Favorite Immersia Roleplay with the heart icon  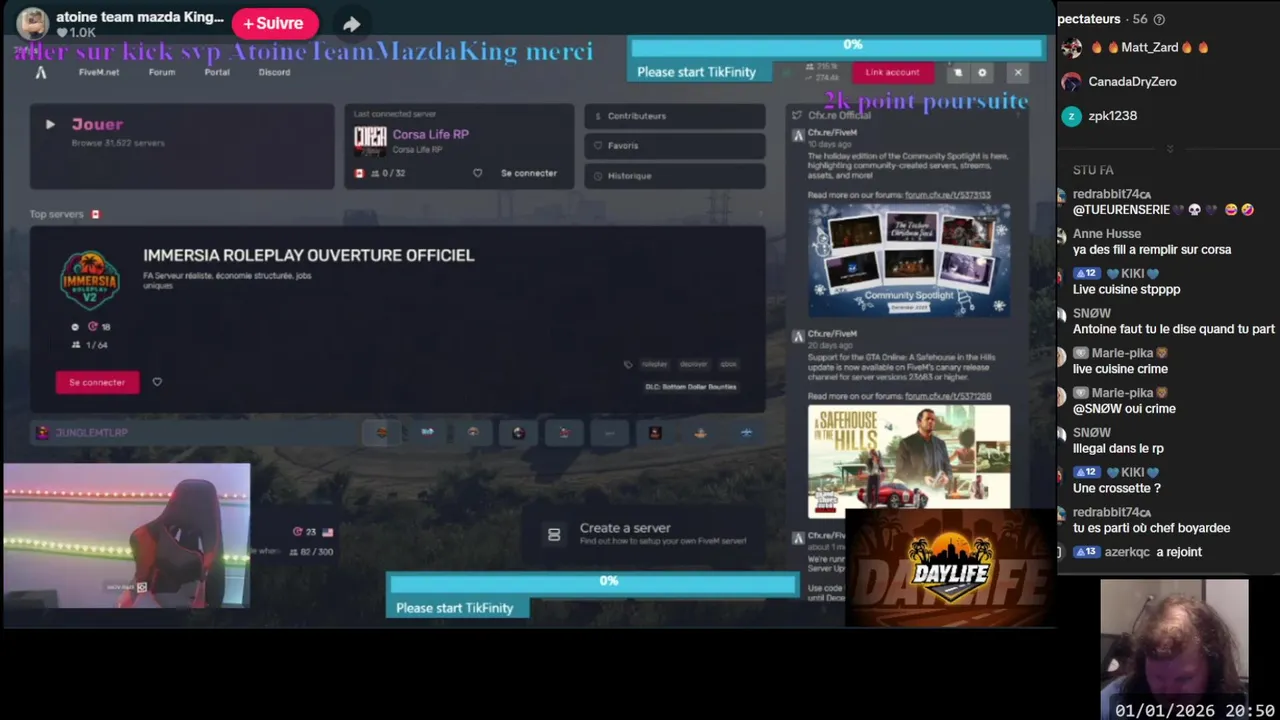(157, 382)
